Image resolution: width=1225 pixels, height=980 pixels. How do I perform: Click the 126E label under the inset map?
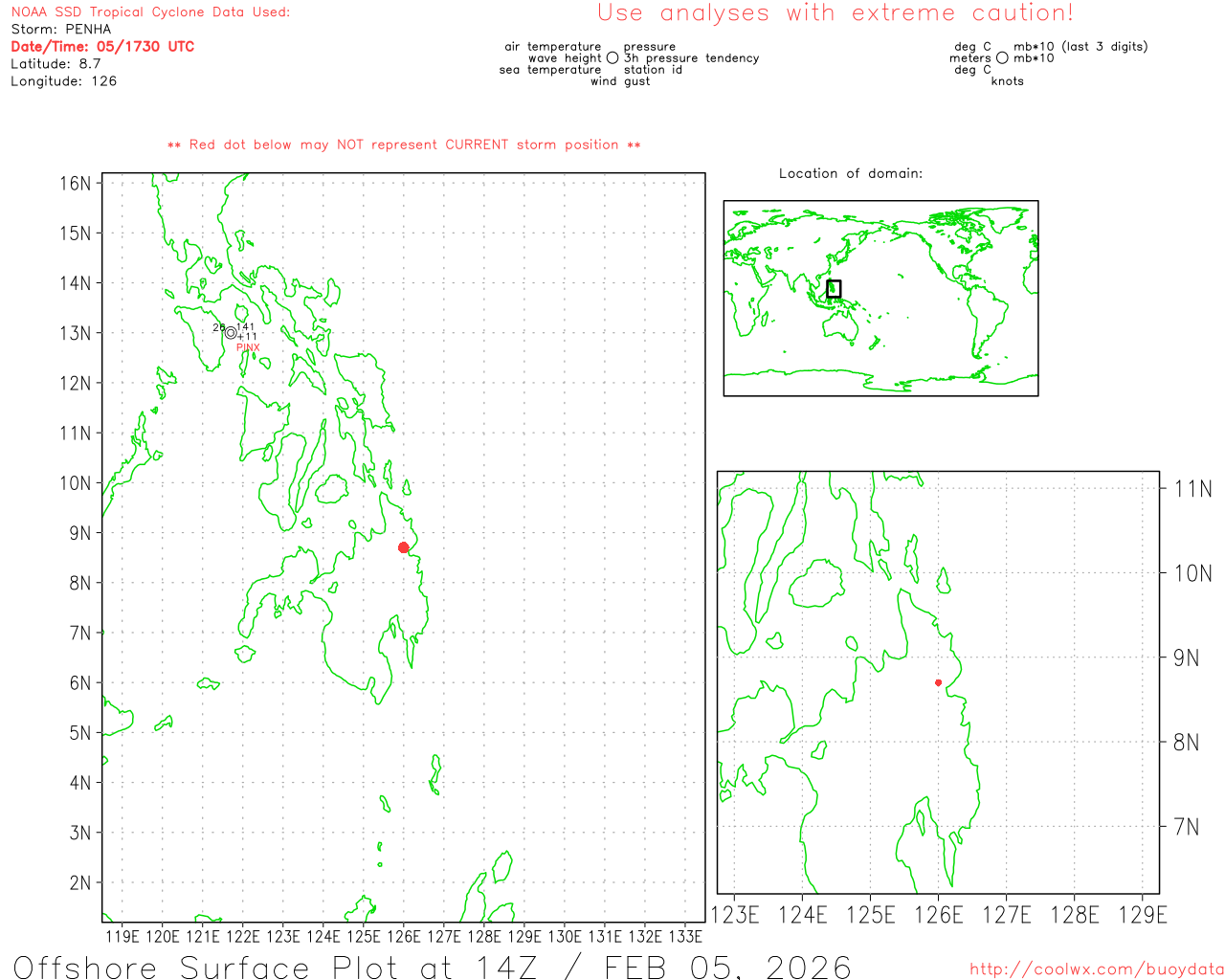pyautogui.click(x=938, y=915)
